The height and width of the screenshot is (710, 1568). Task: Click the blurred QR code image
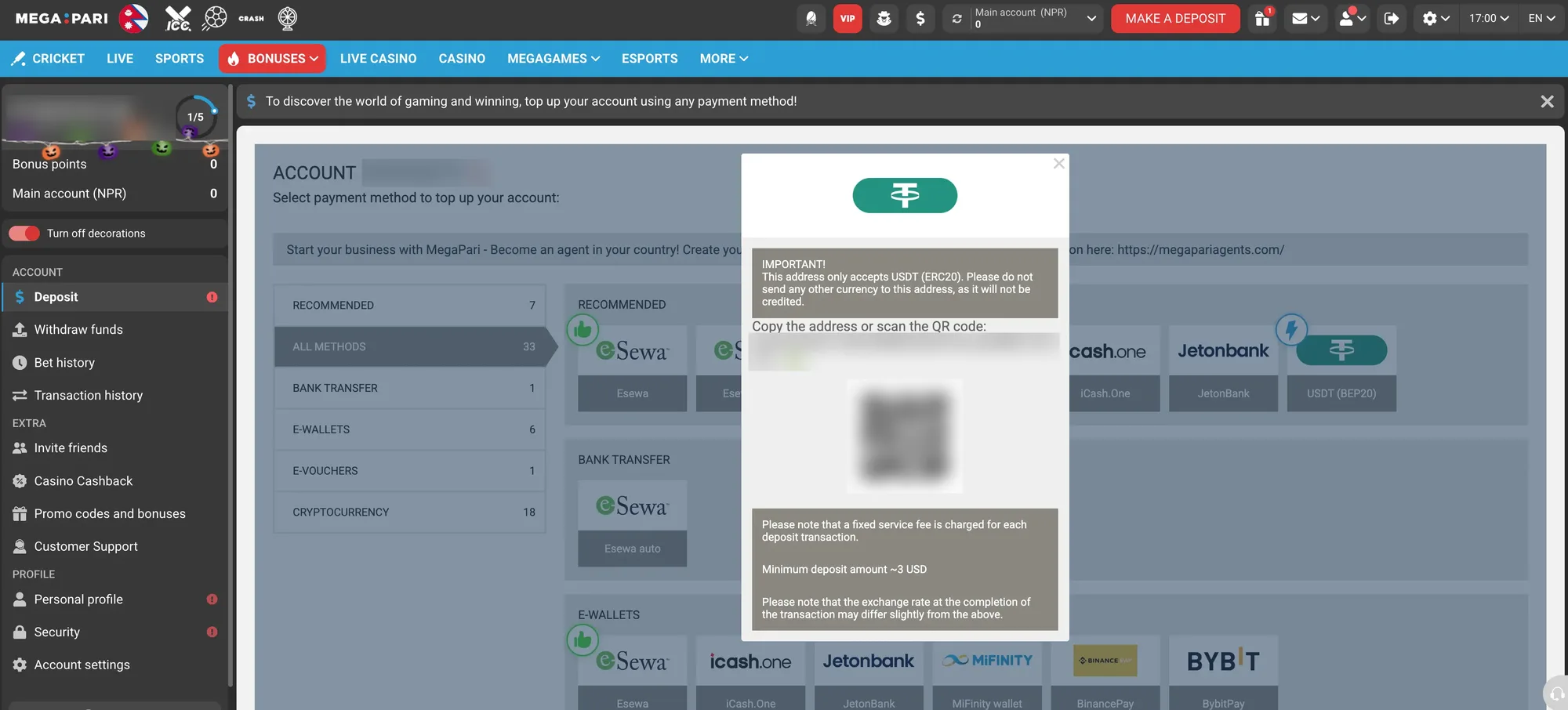(x=905, y=436)
